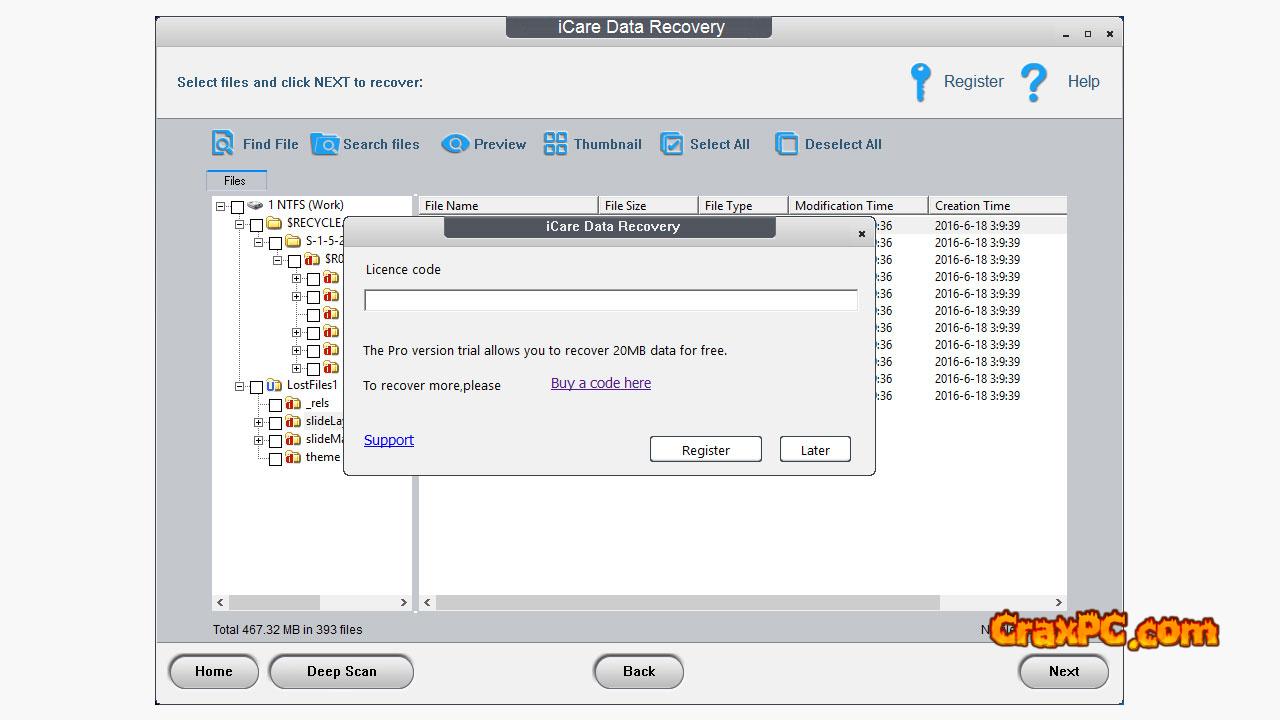Check the 1 NTFS (Work) drive checkbox

click(237, 207)
